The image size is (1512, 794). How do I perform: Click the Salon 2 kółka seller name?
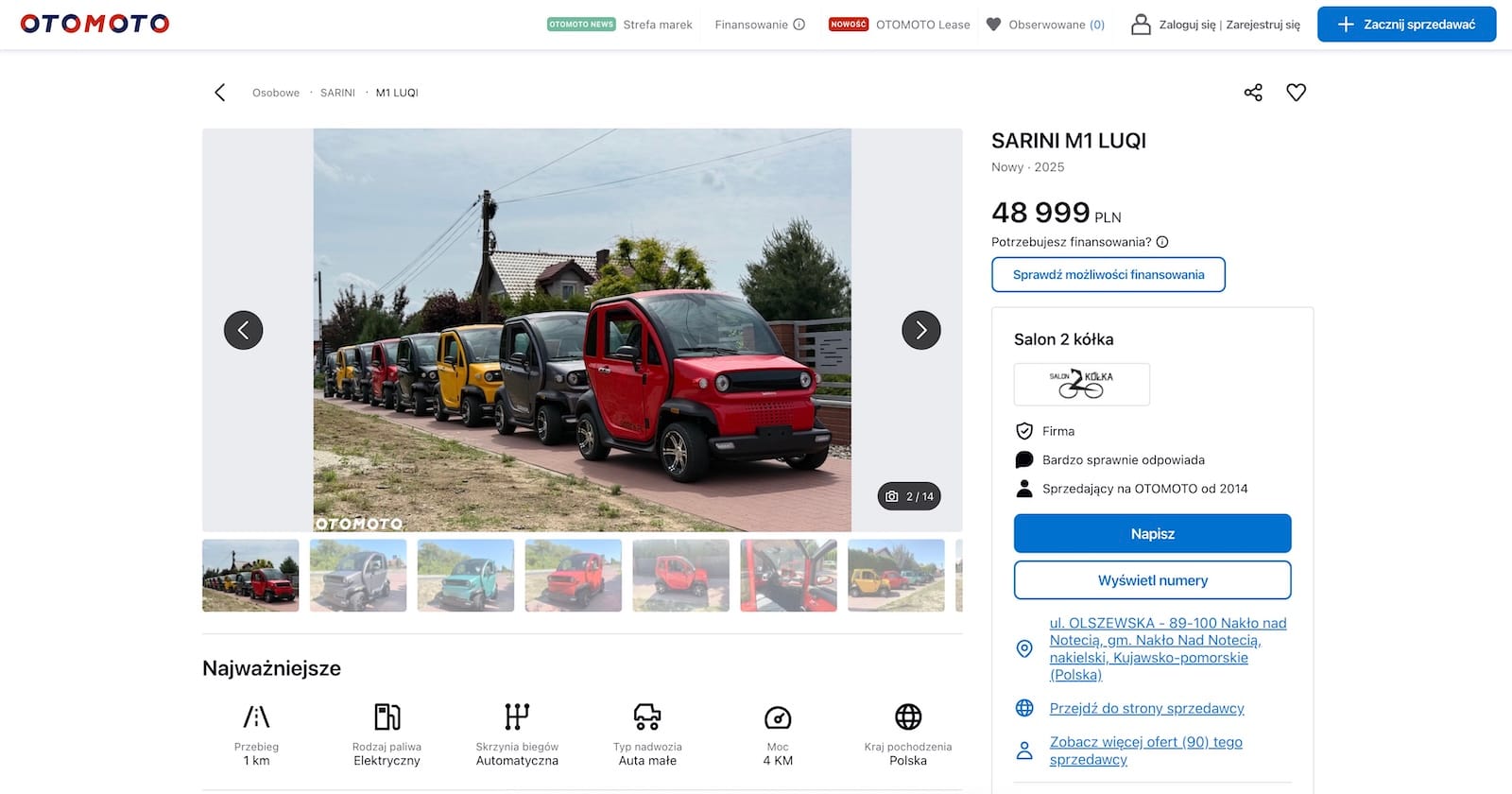1064,339
